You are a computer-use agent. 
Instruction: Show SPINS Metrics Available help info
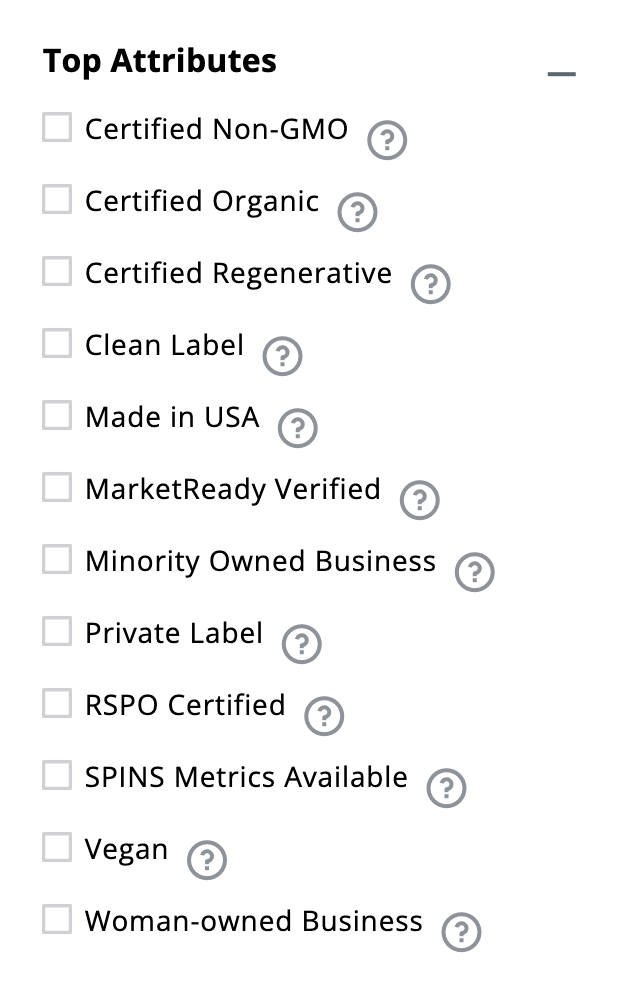[447, 788]
